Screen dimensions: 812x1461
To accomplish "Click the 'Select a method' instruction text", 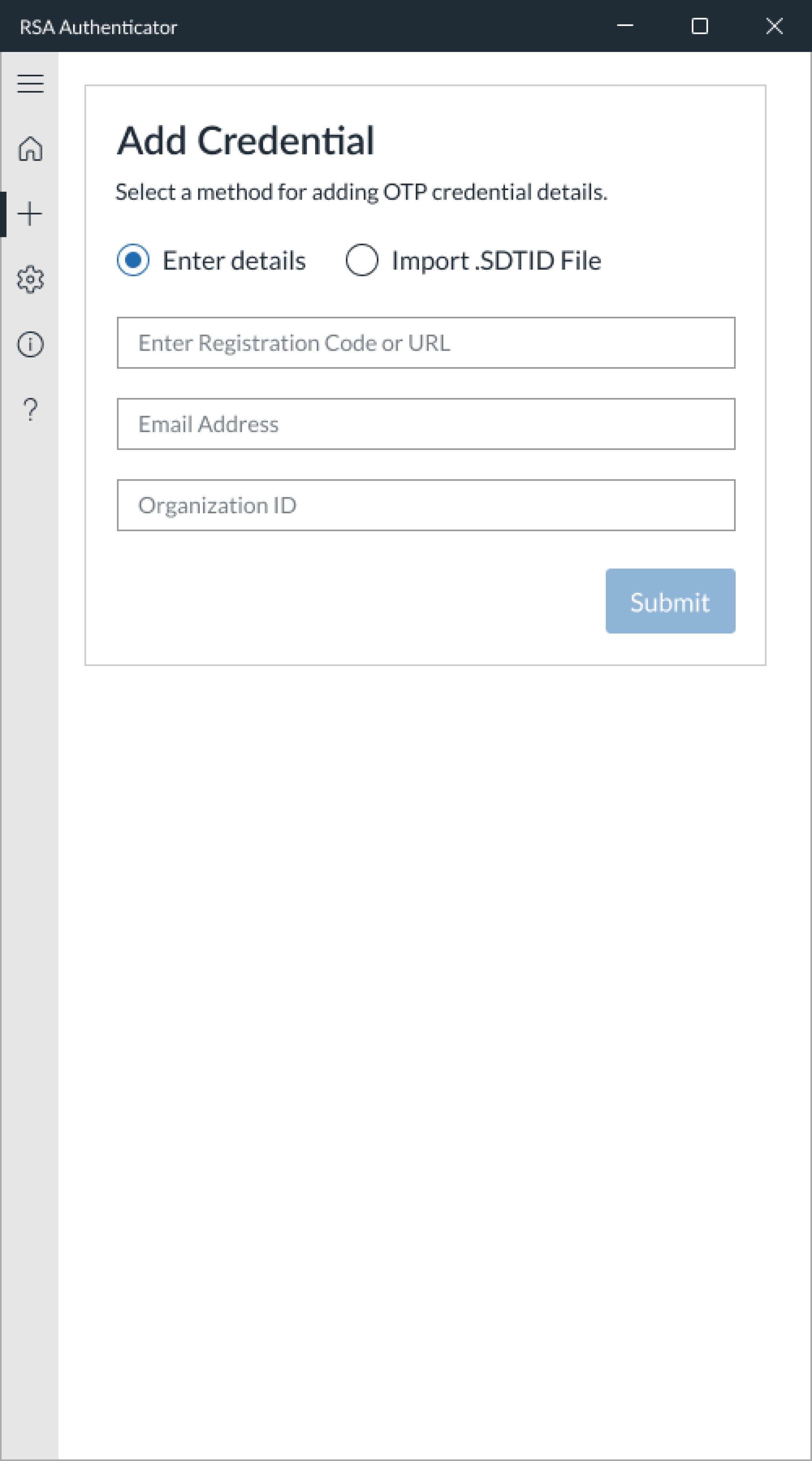I will pos(361,192).
